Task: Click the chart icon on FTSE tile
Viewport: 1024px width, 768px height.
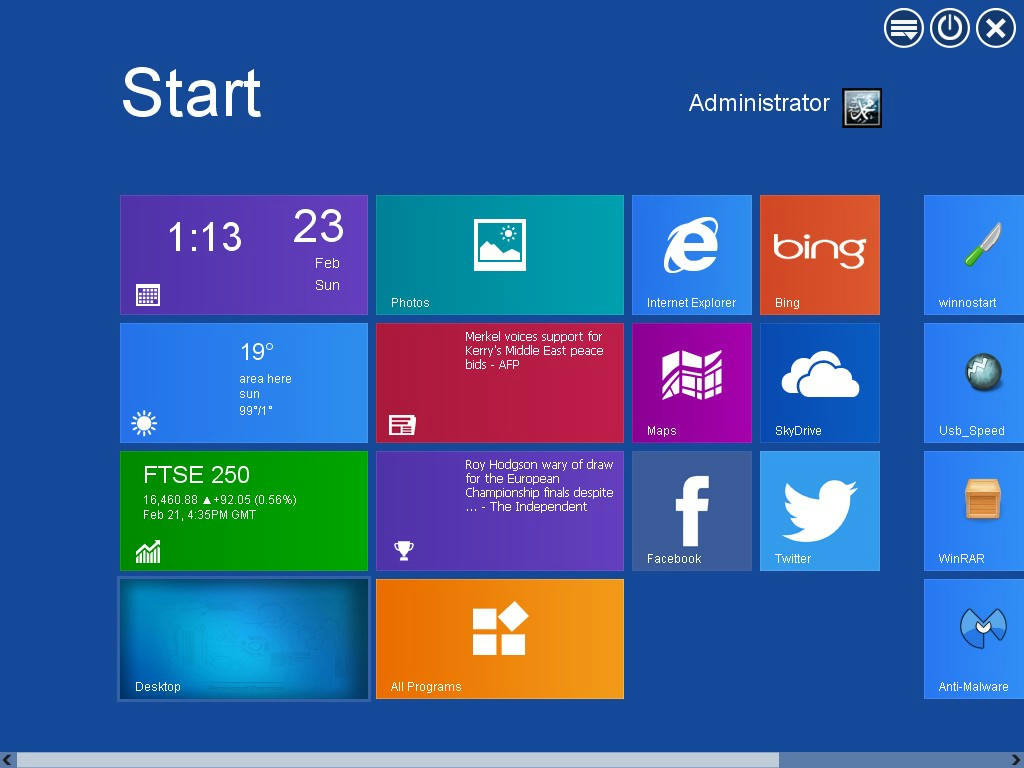Action: point(148,552)
